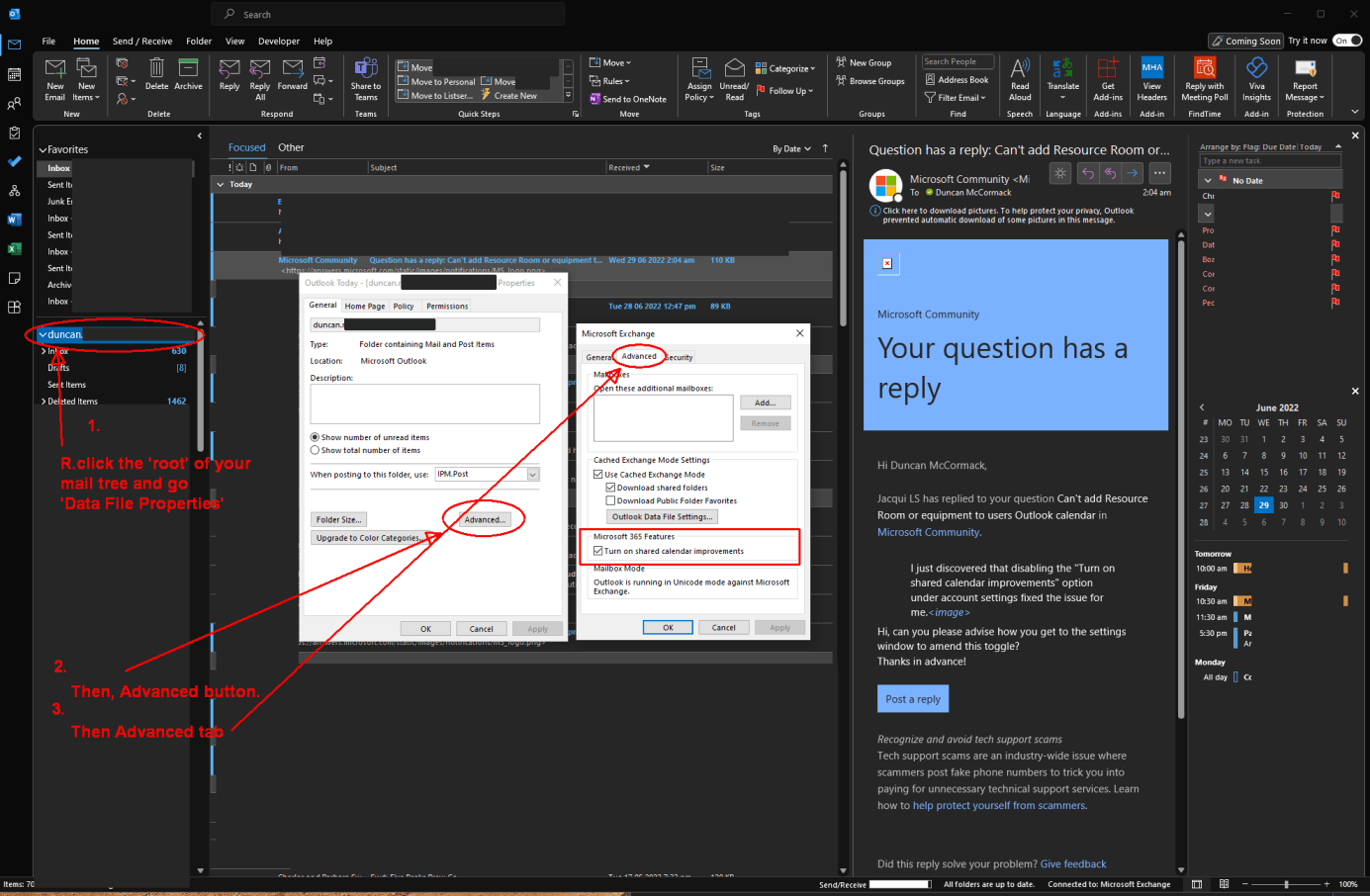
Task: Click the Description text box in Properties
Action: [x=425, y=403]
